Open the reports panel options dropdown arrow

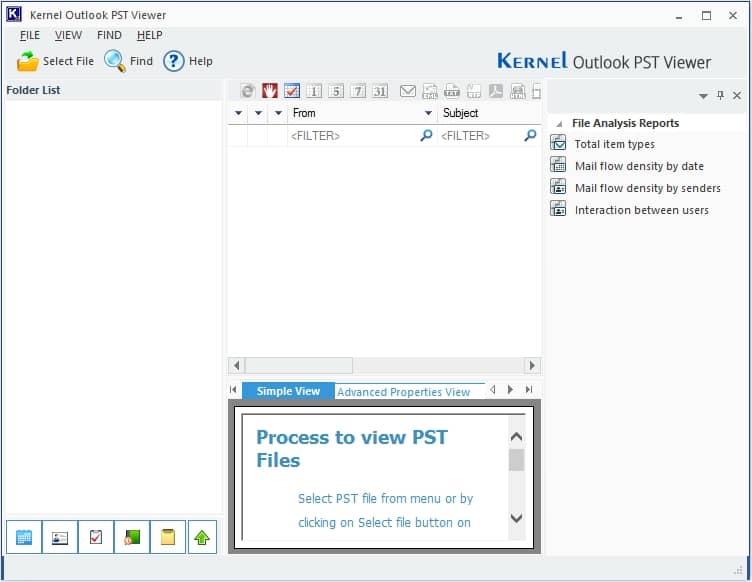click(x=703, y=96)
